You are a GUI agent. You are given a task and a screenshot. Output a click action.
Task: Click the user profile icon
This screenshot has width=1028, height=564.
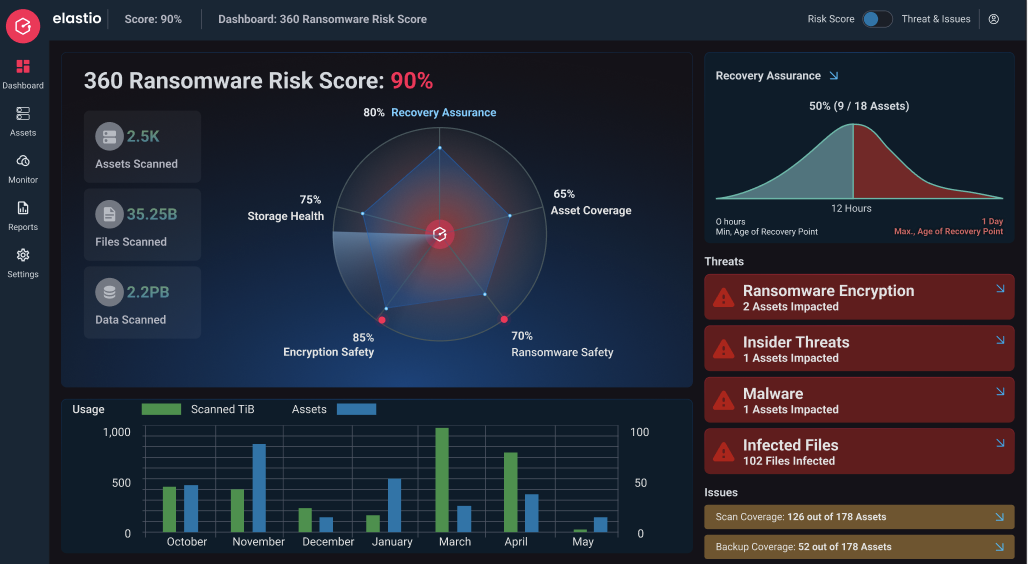[x=993, y=19]
